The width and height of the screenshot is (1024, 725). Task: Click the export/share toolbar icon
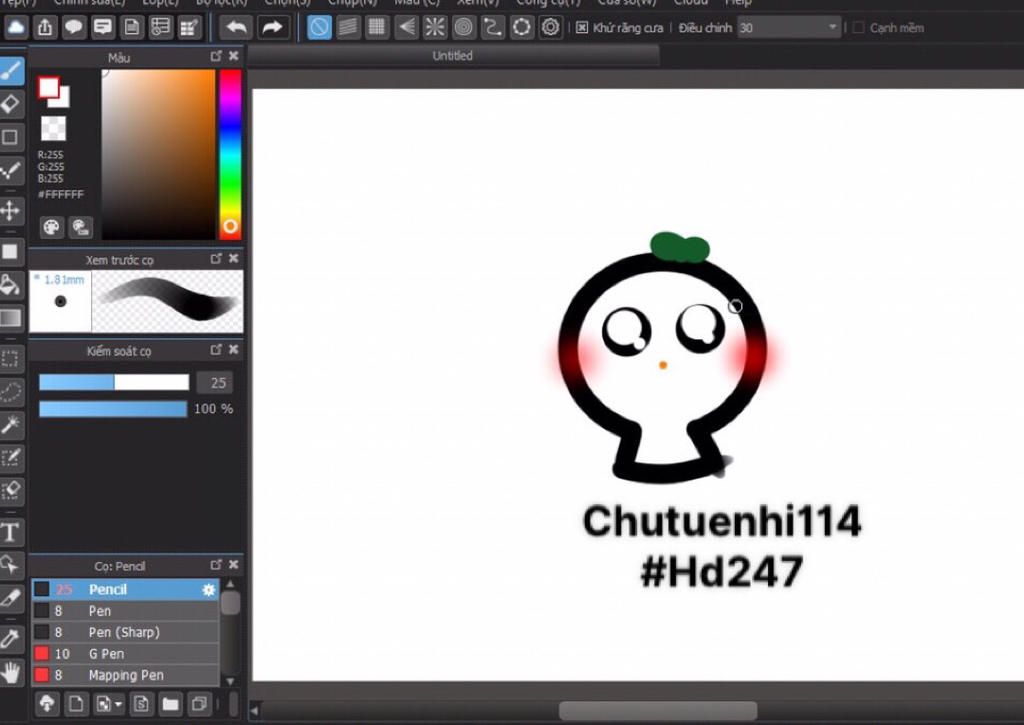(45, 27)
